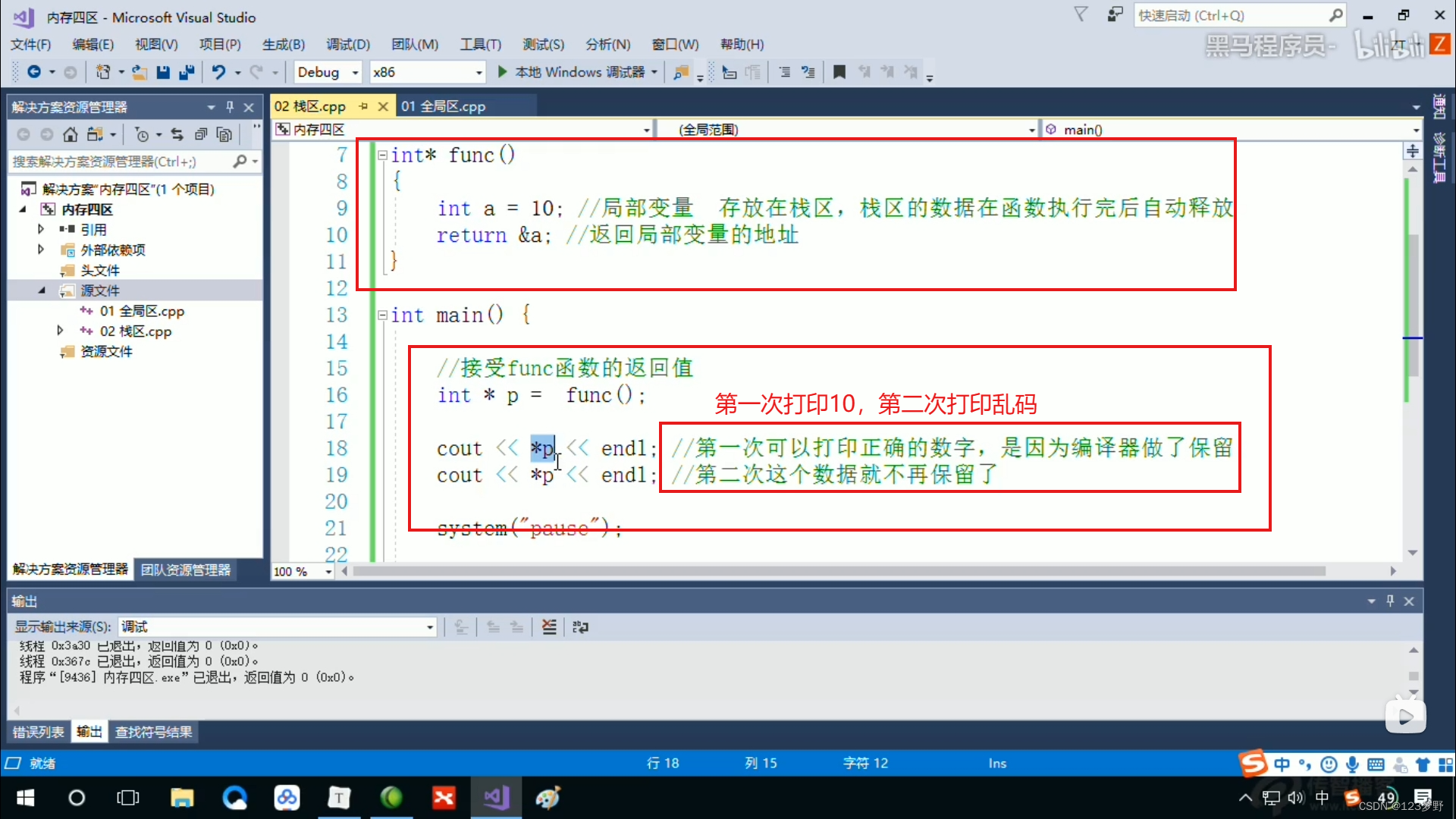Viewport: 1456px width, 819px height.
Task: Click the 查找符号结果 tab
Action: (153, 731)
